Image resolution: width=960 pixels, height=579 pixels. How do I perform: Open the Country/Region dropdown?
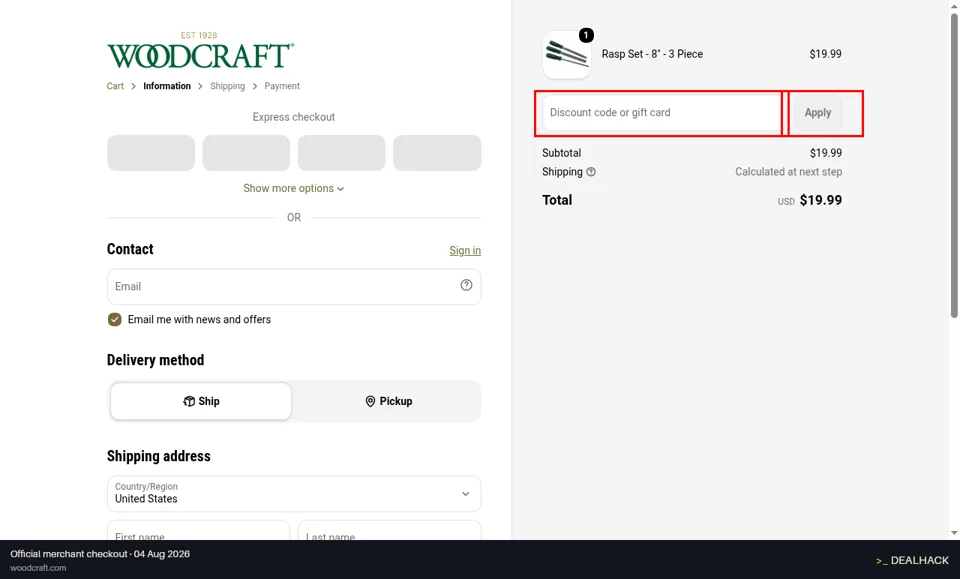point(294,493)
